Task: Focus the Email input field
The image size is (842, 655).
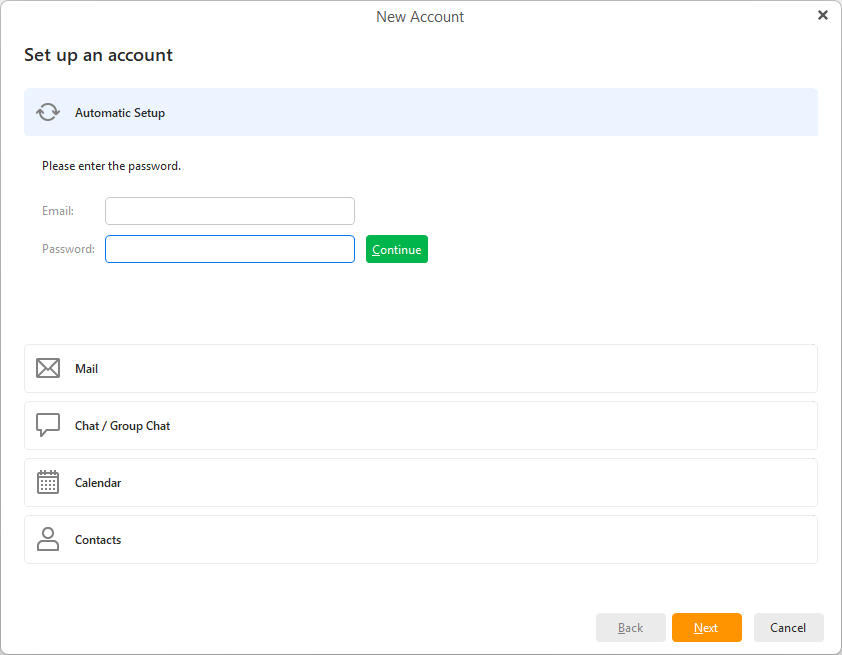Action: pyautogui.click(x=230, y=211)
